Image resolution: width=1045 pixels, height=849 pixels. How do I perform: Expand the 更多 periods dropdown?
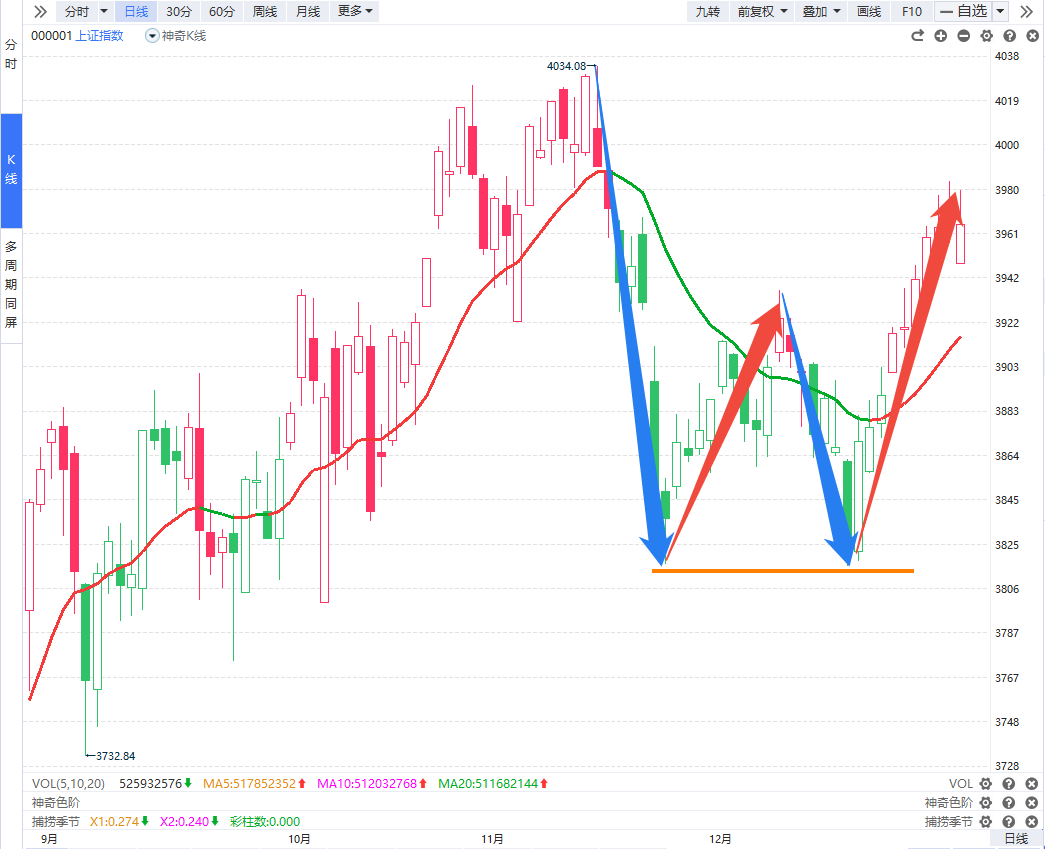(x=355, y=11)
